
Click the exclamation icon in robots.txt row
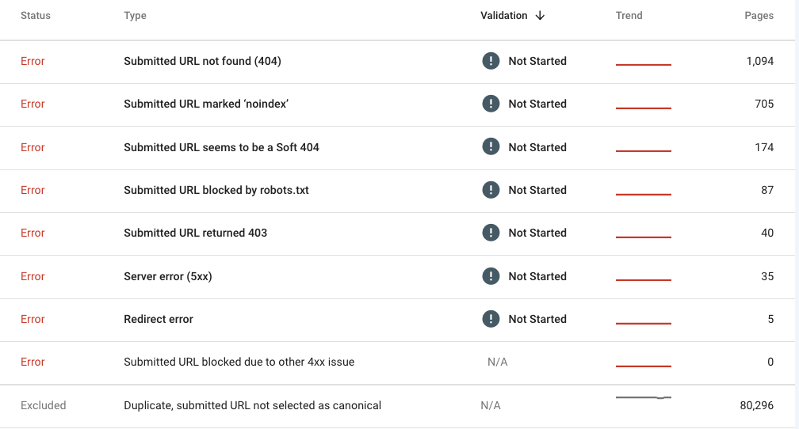491,190
